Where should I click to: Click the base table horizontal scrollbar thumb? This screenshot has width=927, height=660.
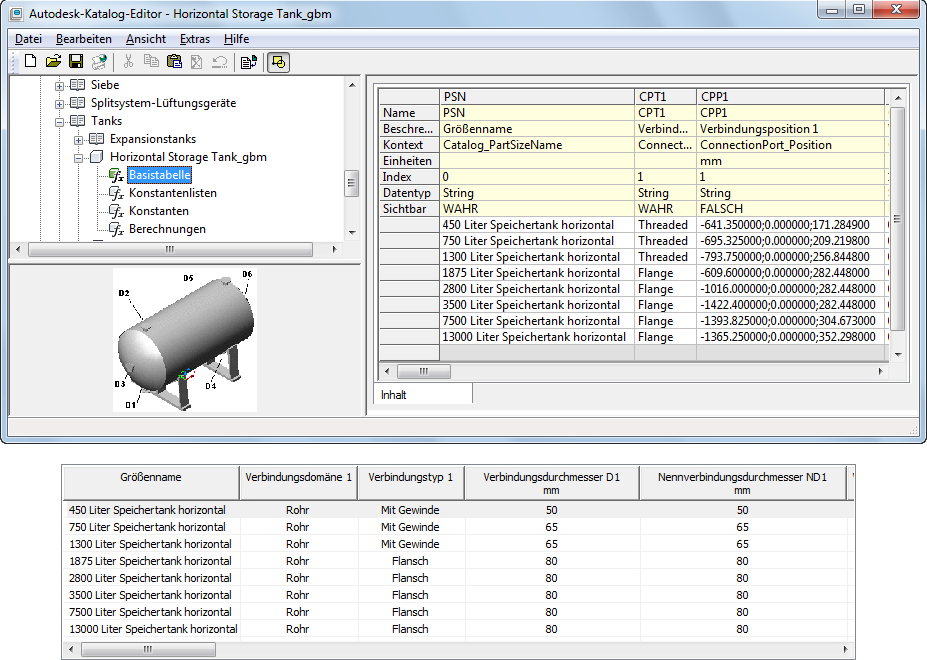pos(424,371)
